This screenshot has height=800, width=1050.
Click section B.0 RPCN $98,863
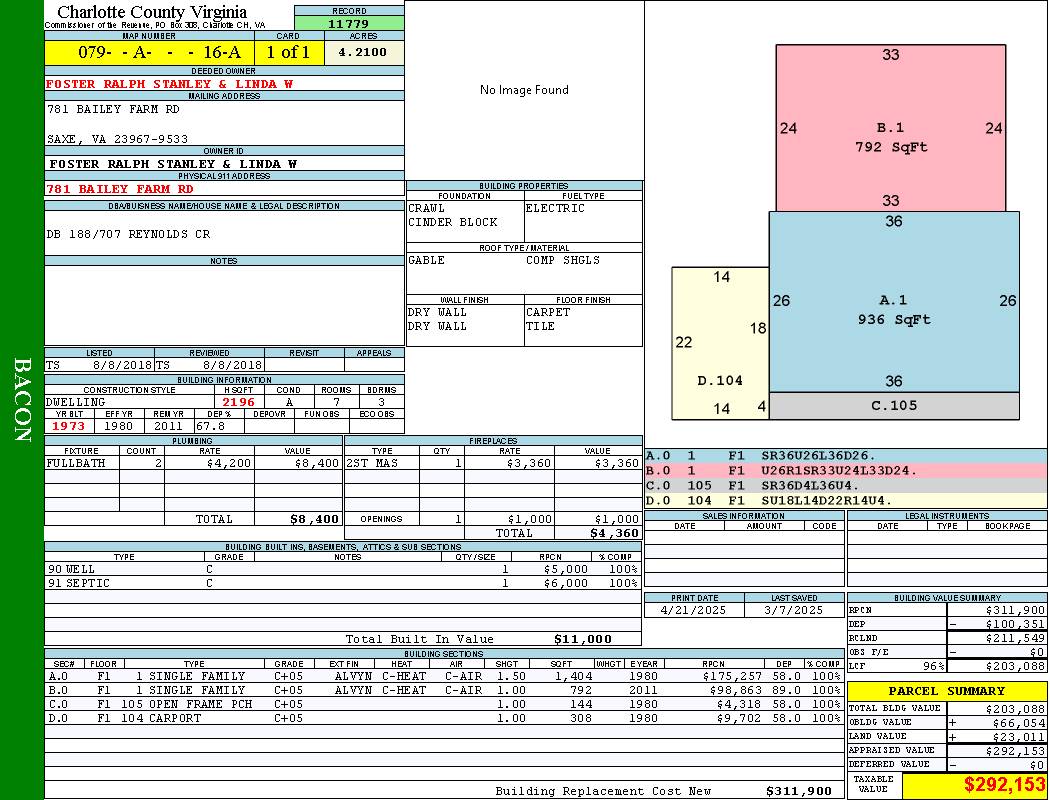click(736, 690)
